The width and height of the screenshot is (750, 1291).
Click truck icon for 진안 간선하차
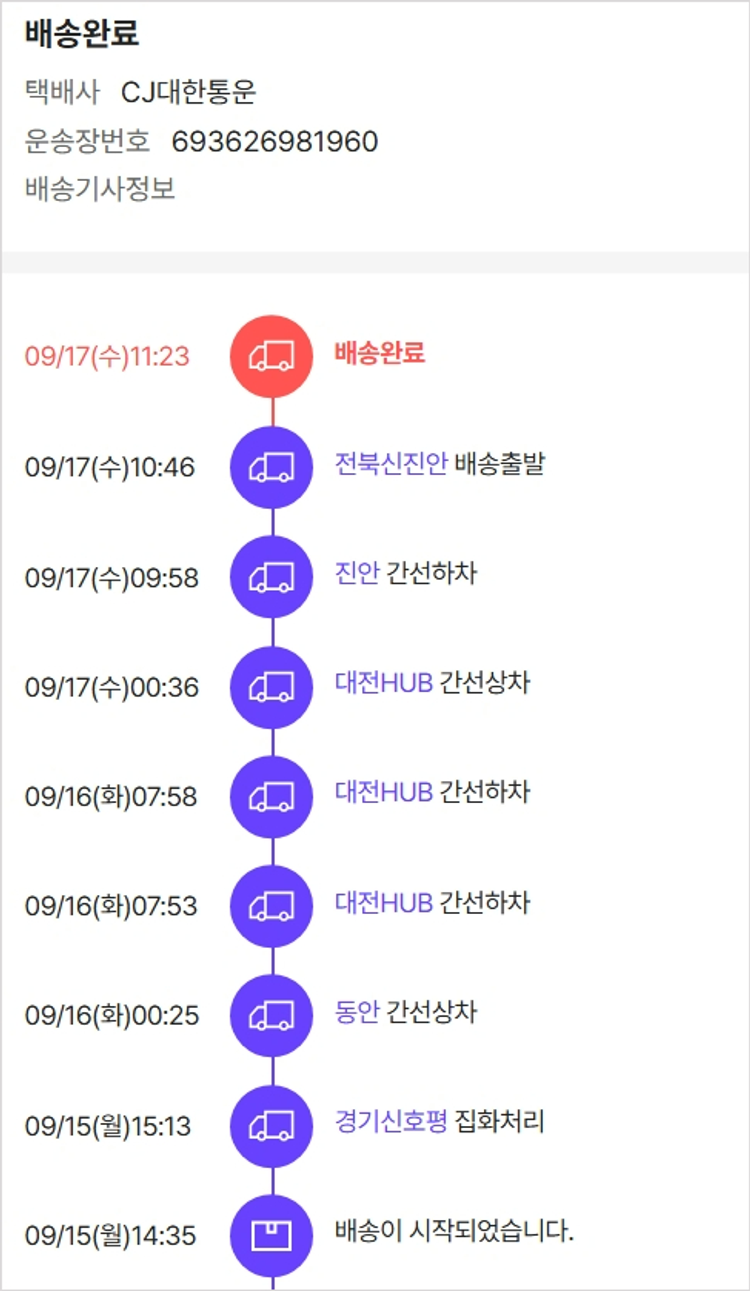point(272,576)
